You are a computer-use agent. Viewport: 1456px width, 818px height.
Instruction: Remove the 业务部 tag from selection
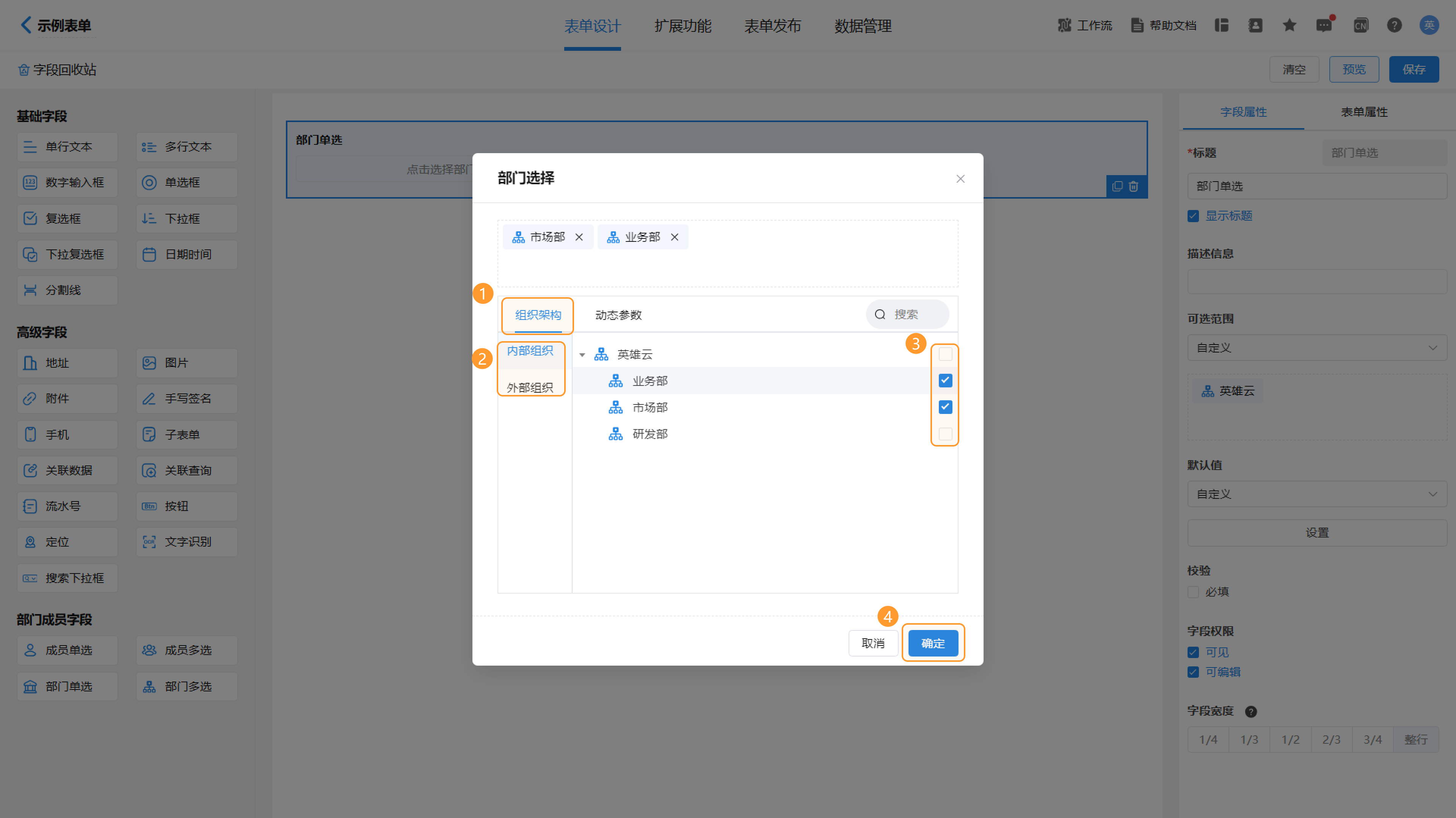click(x=674, y=237)
